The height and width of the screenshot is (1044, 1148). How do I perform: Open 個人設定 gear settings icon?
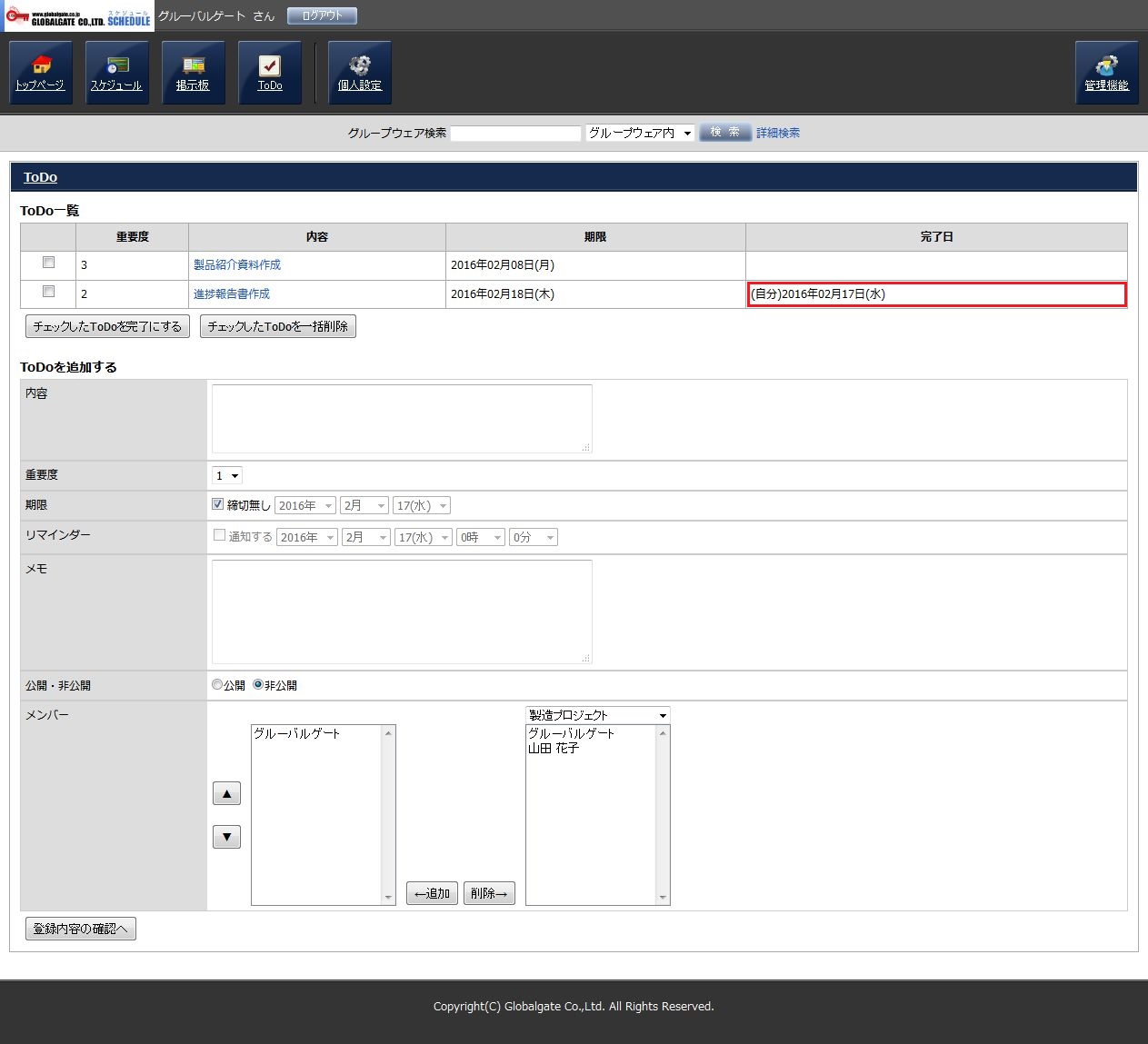coord(360,73)
